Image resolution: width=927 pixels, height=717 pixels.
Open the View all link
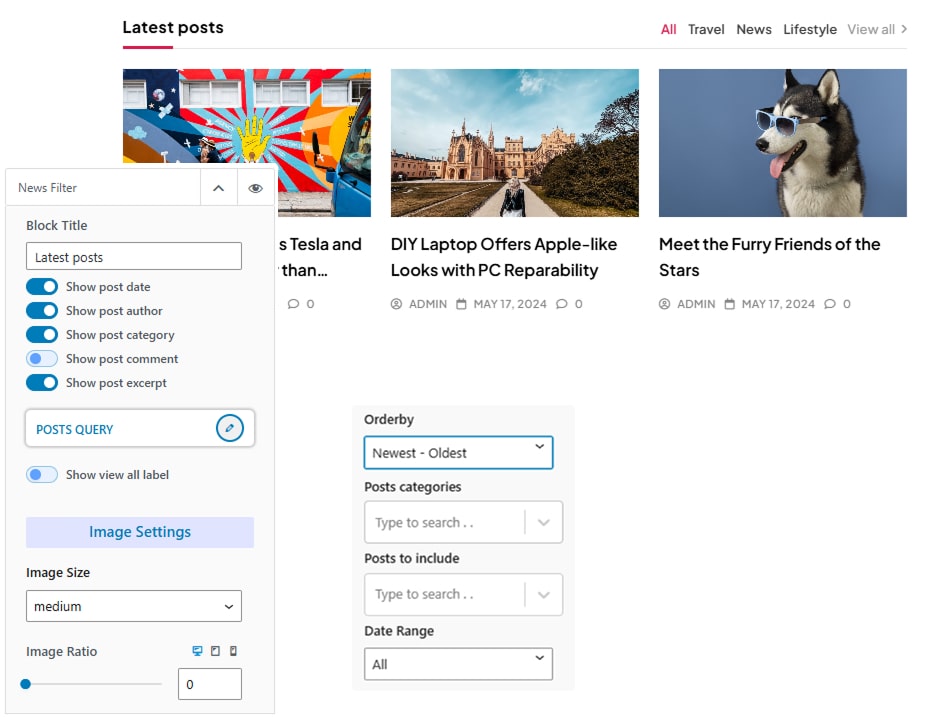[x=877, y=29]
